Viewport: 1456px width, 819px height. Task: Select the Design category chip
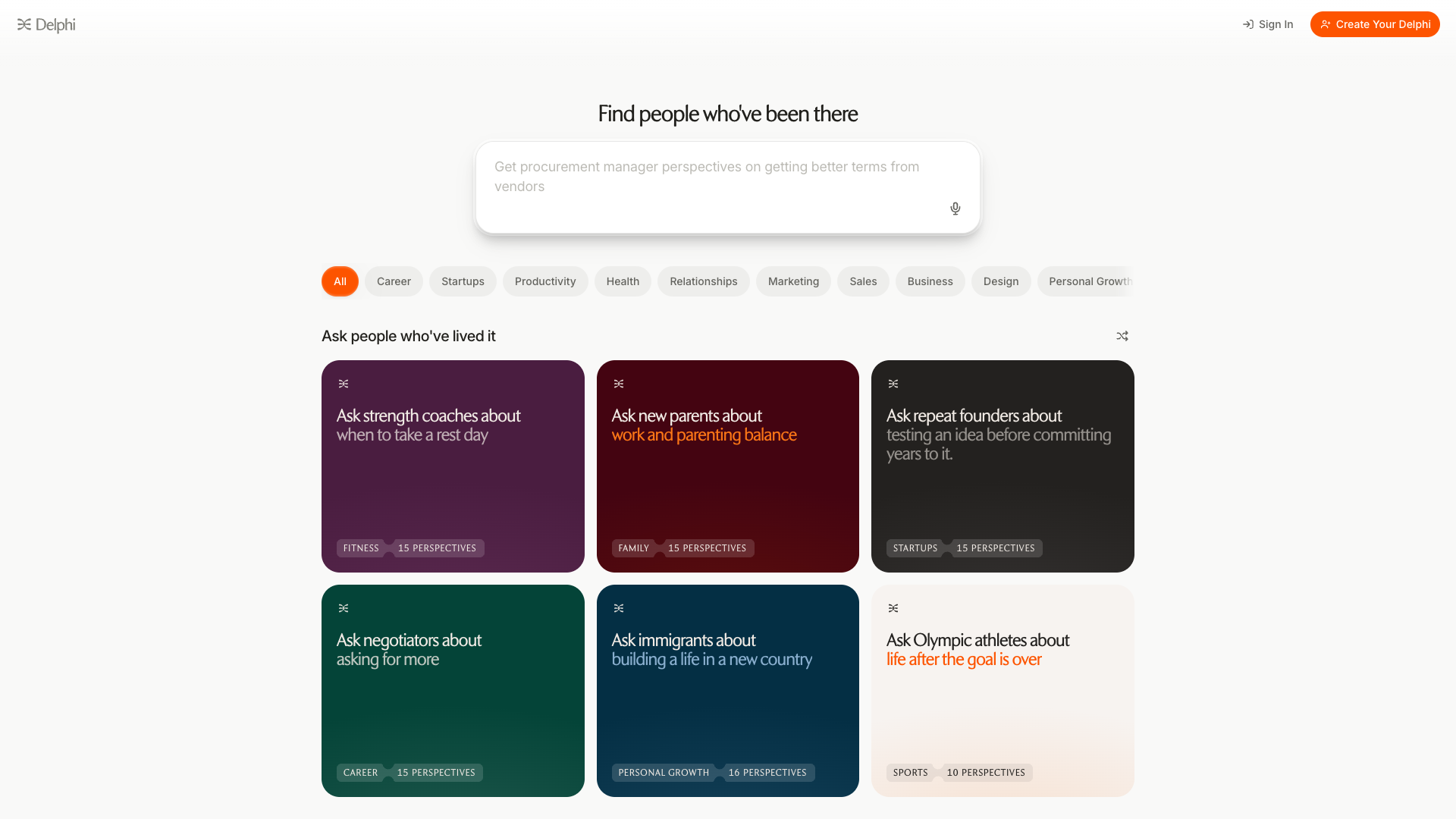1001,281
